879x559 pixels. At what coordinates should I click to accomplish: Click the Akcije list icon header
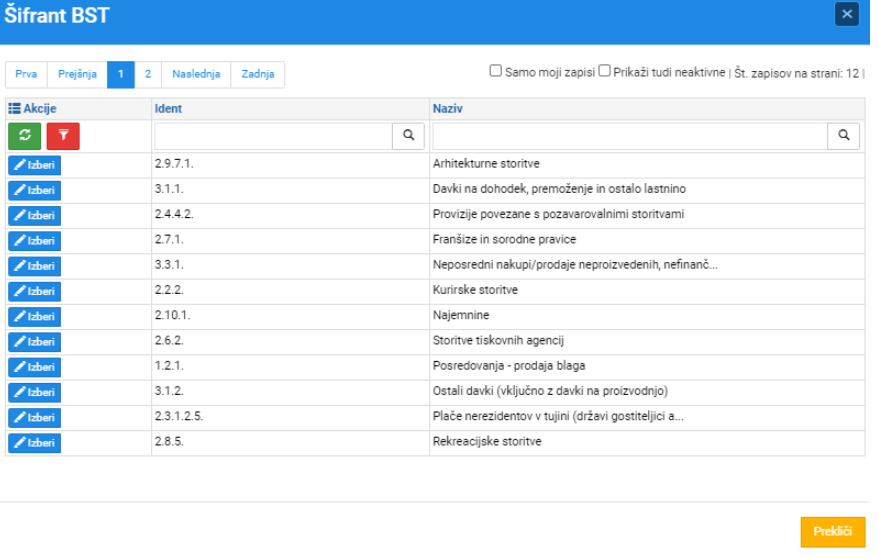tap(14, 108)
